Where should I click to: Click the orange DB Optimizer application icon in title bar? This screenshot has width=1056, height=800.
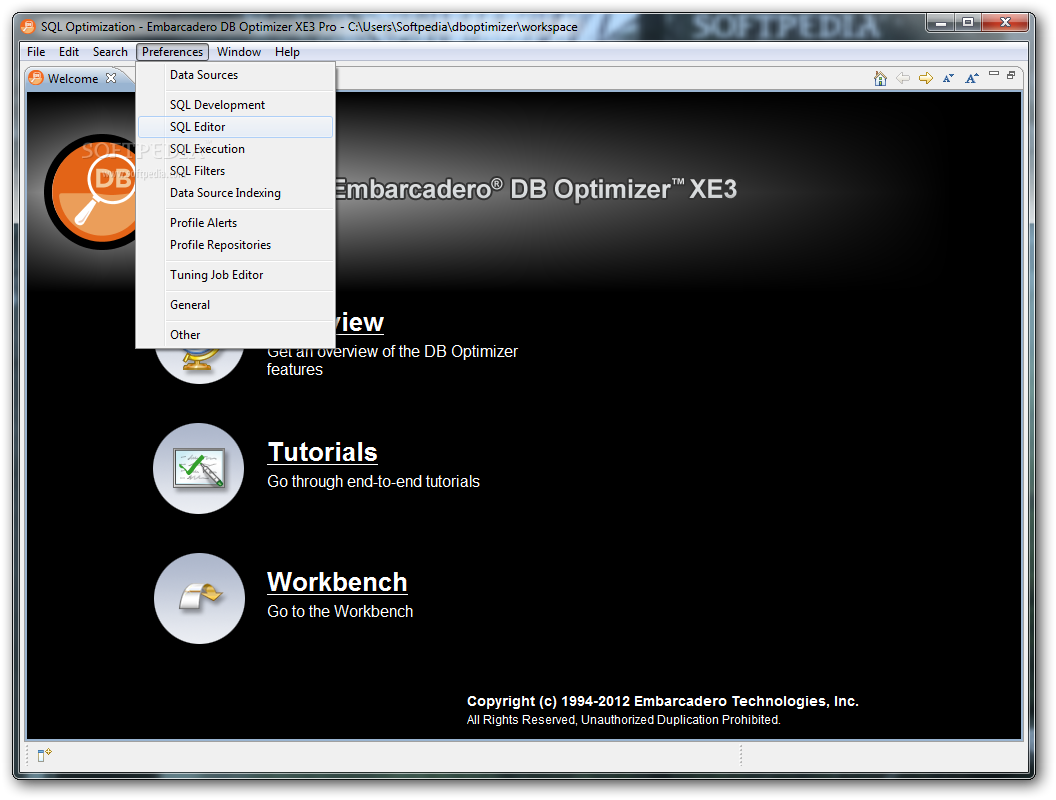(x=28, y=26)
